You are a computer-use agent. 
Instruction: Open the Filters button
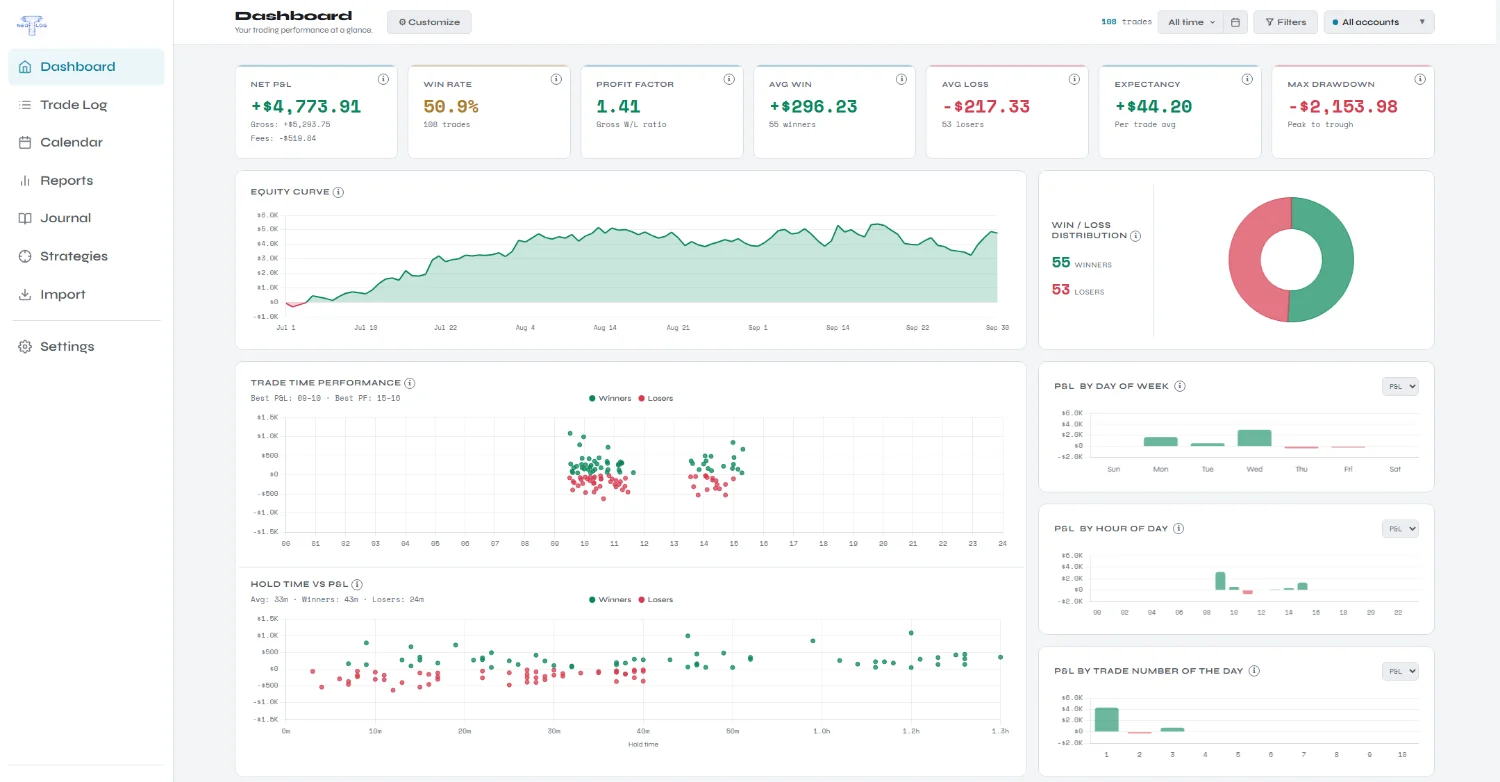(1285, 22)
